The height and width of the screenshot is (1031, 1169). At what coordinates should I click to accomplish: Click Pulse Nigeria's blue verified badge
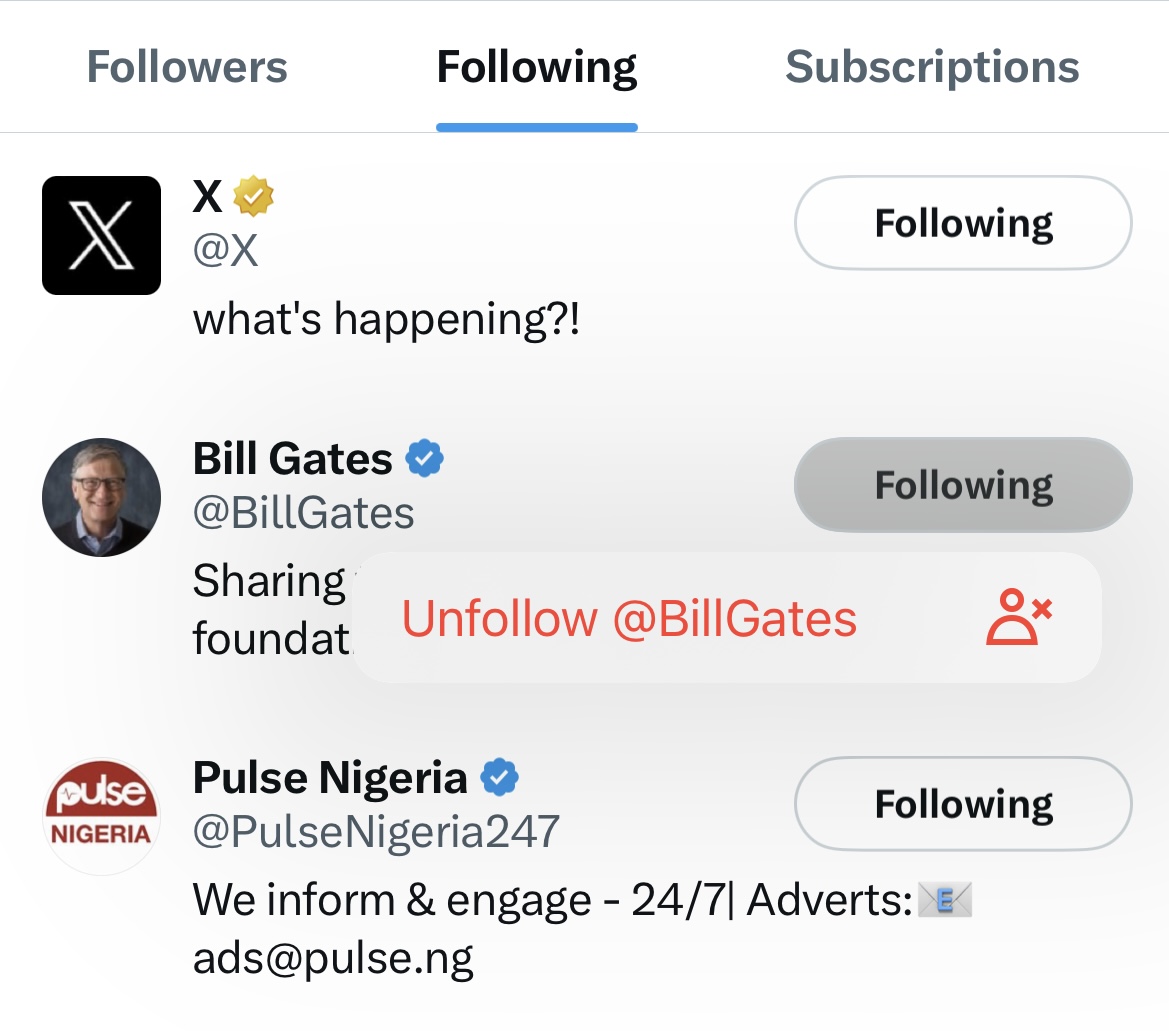tap(500, 777)
